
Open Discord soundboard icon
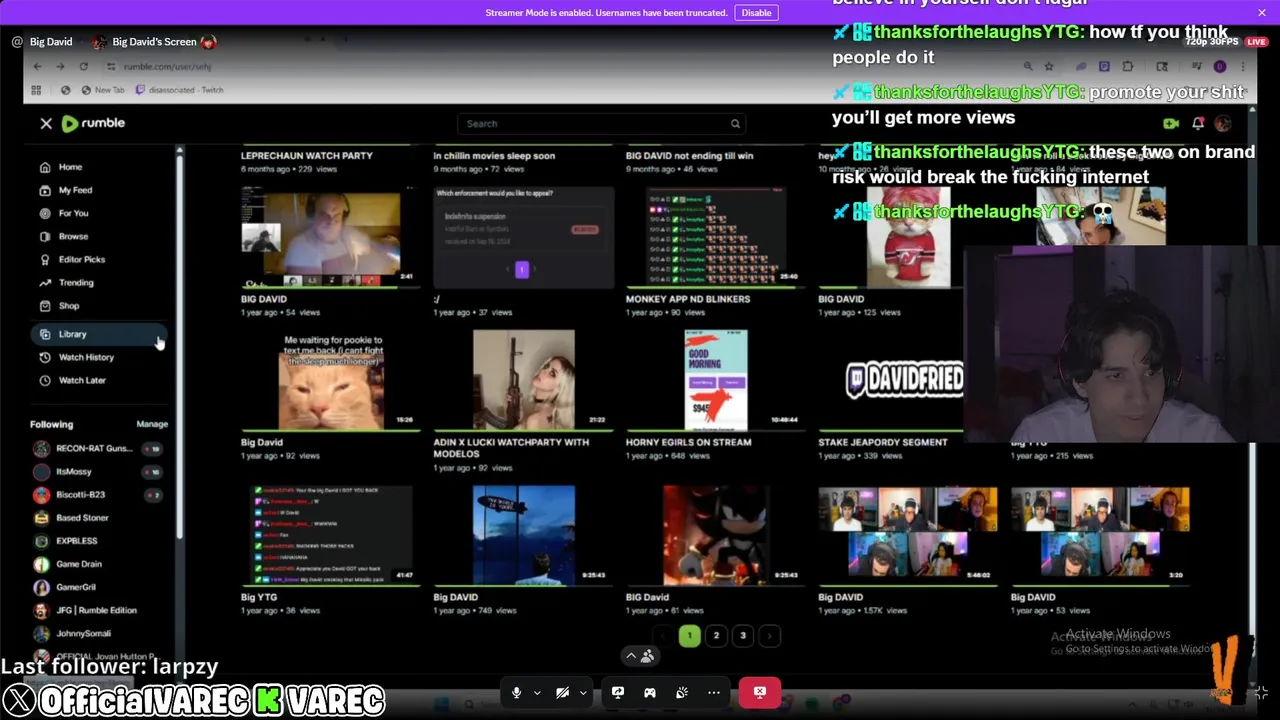682,692
